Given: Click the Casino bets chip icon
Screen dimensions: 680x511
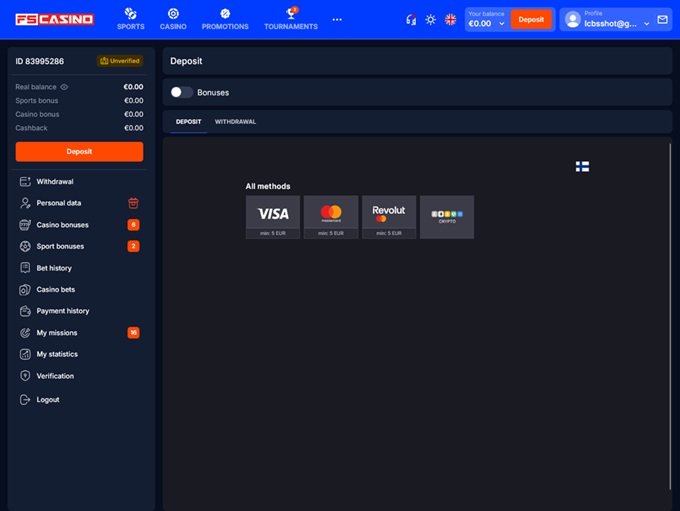Looking at the screenshot, I should 25,289.
